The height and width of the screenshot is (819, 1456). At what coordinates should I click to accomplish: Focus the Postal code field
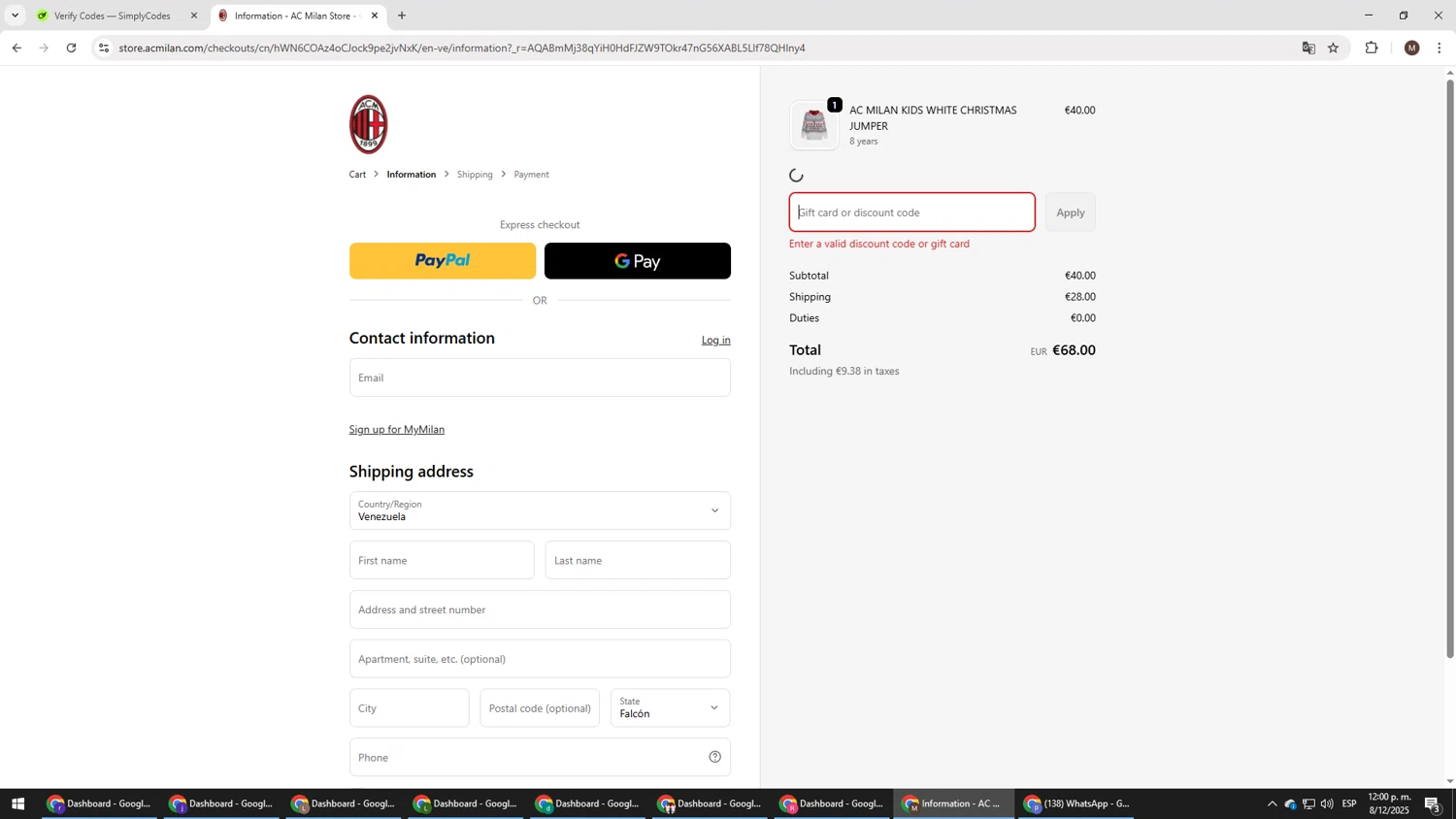click(540, 708)
